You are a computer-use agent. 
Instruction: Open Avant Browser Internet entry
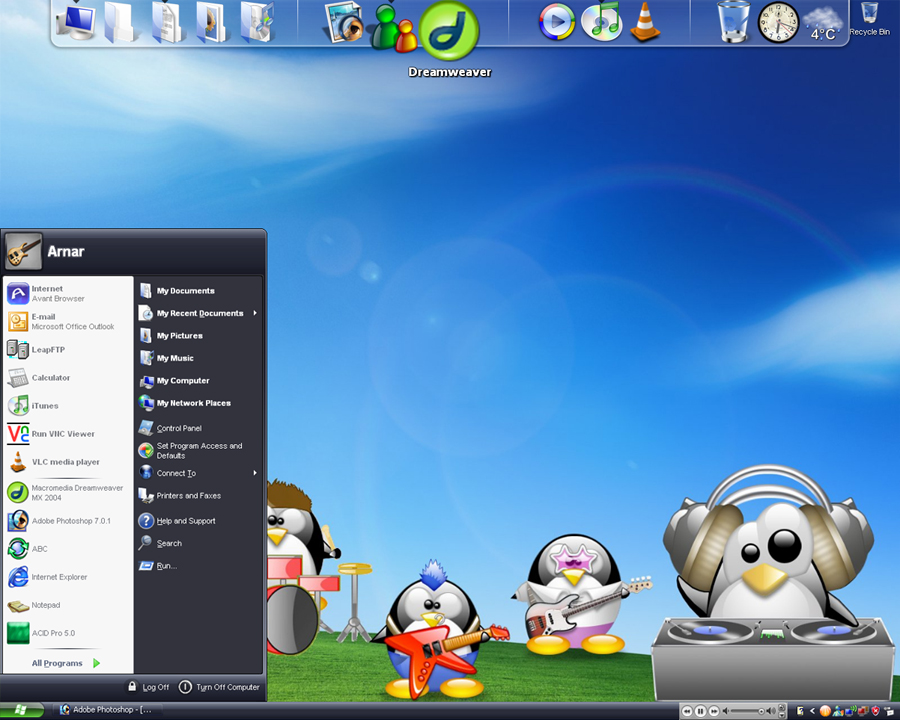point(68,293)
